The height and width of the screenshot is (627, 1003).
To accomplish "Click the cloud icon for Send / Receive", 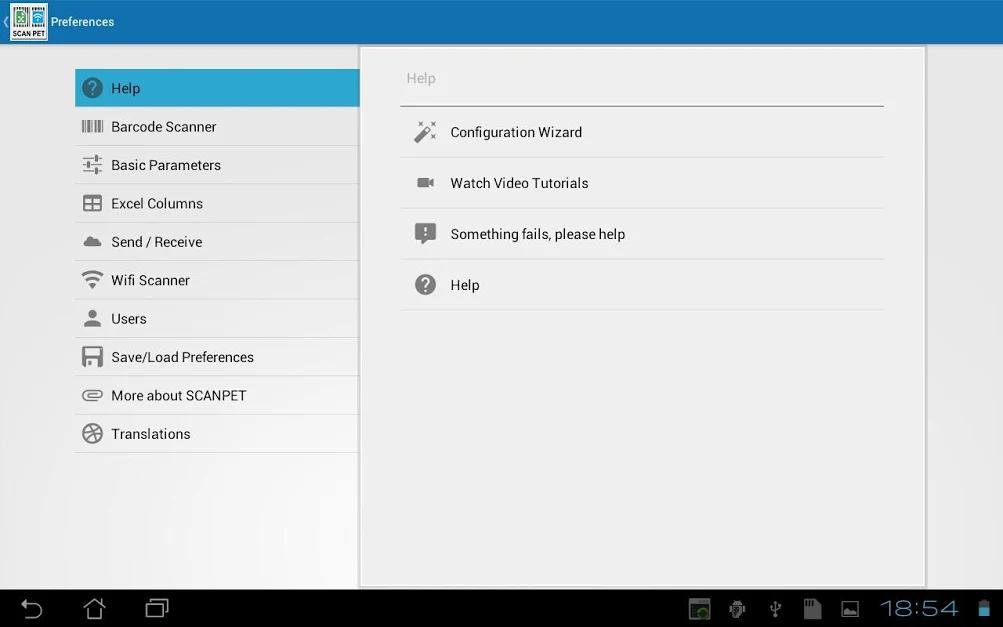I will point(92,241).
